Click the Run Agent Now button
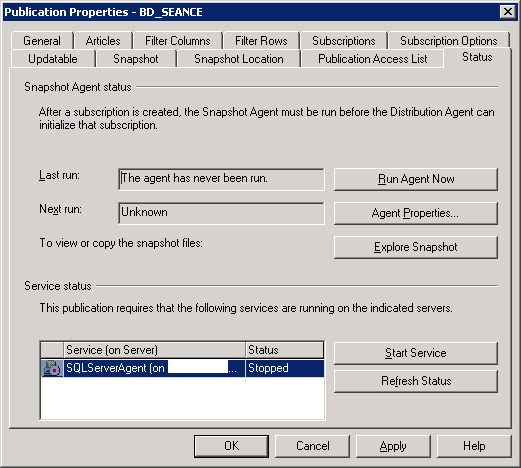 tap(416, 179)
